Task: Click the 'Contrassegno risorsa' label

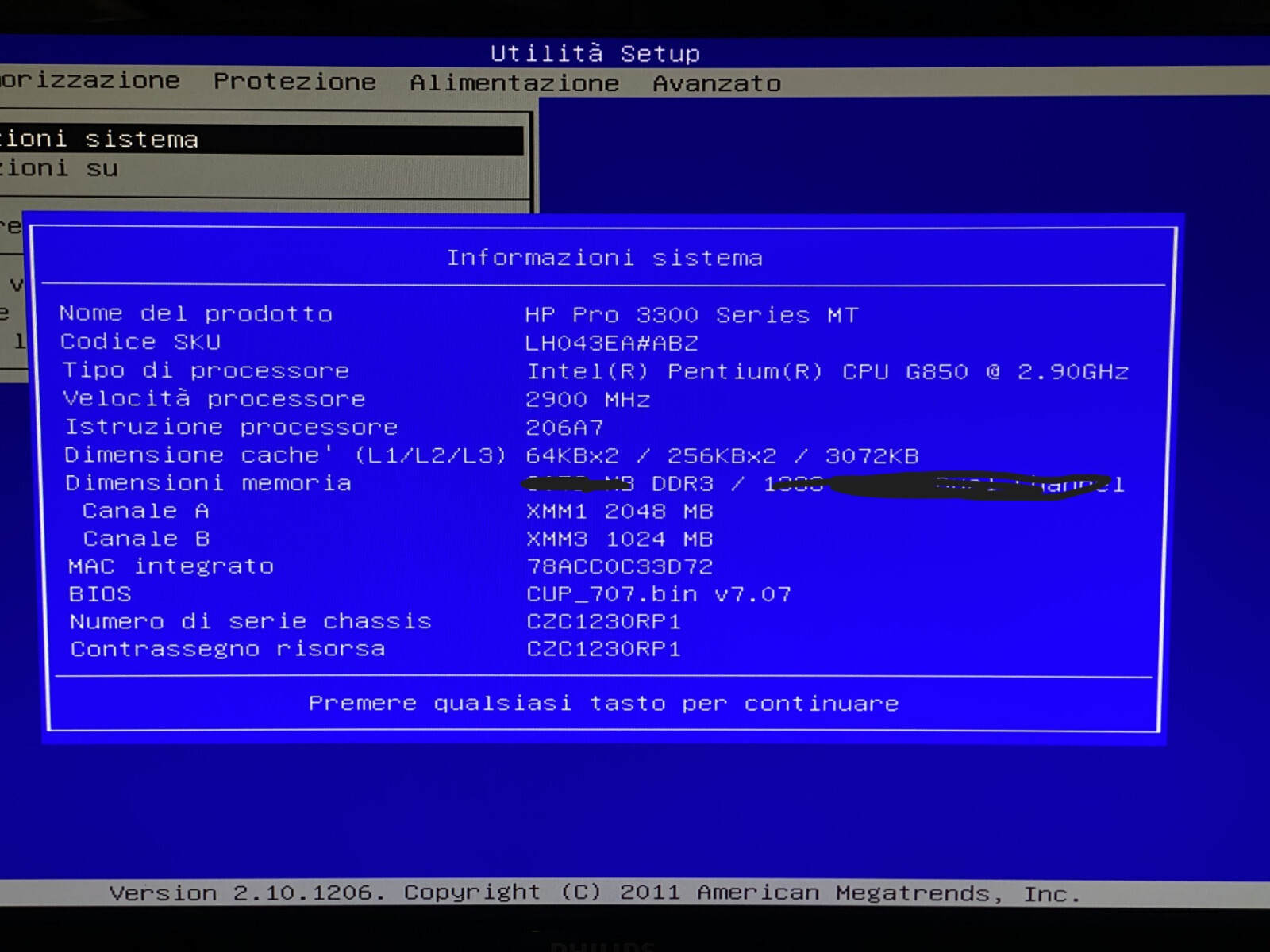Action: click(x=228, y=649)
